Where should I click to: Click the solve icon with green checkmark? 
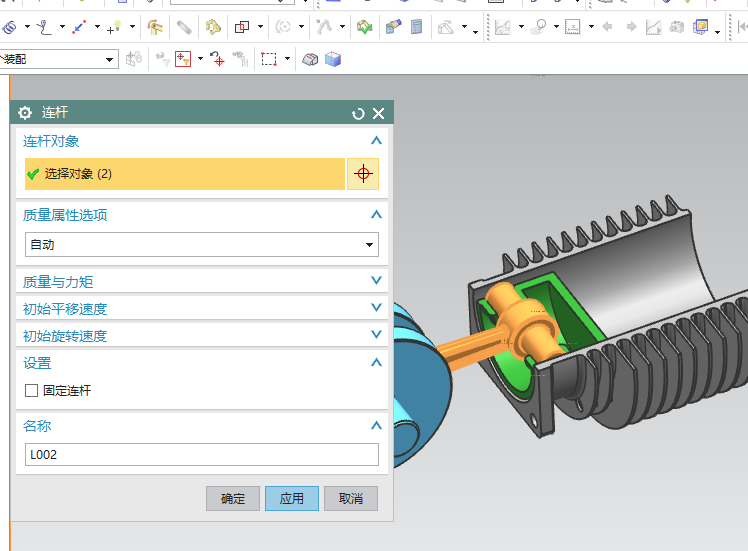click(x=364, y=27)
